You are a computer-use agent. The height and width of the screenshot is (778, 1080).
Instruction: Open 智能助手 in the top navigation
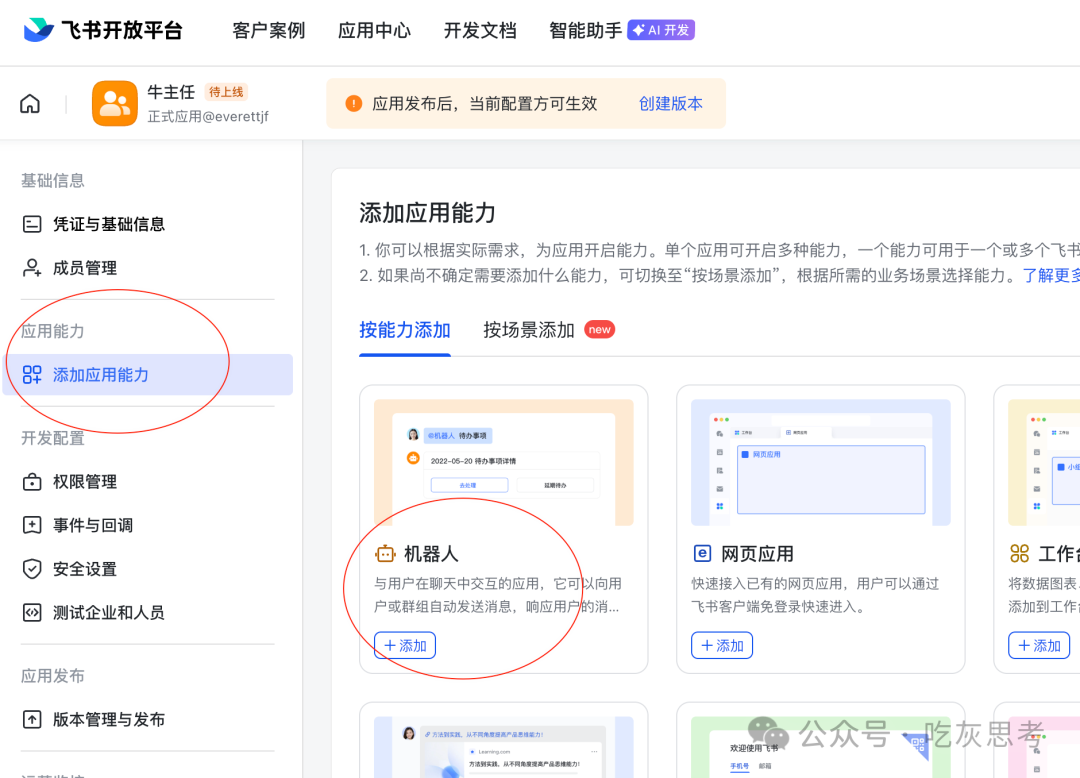(x=585, y=30)
